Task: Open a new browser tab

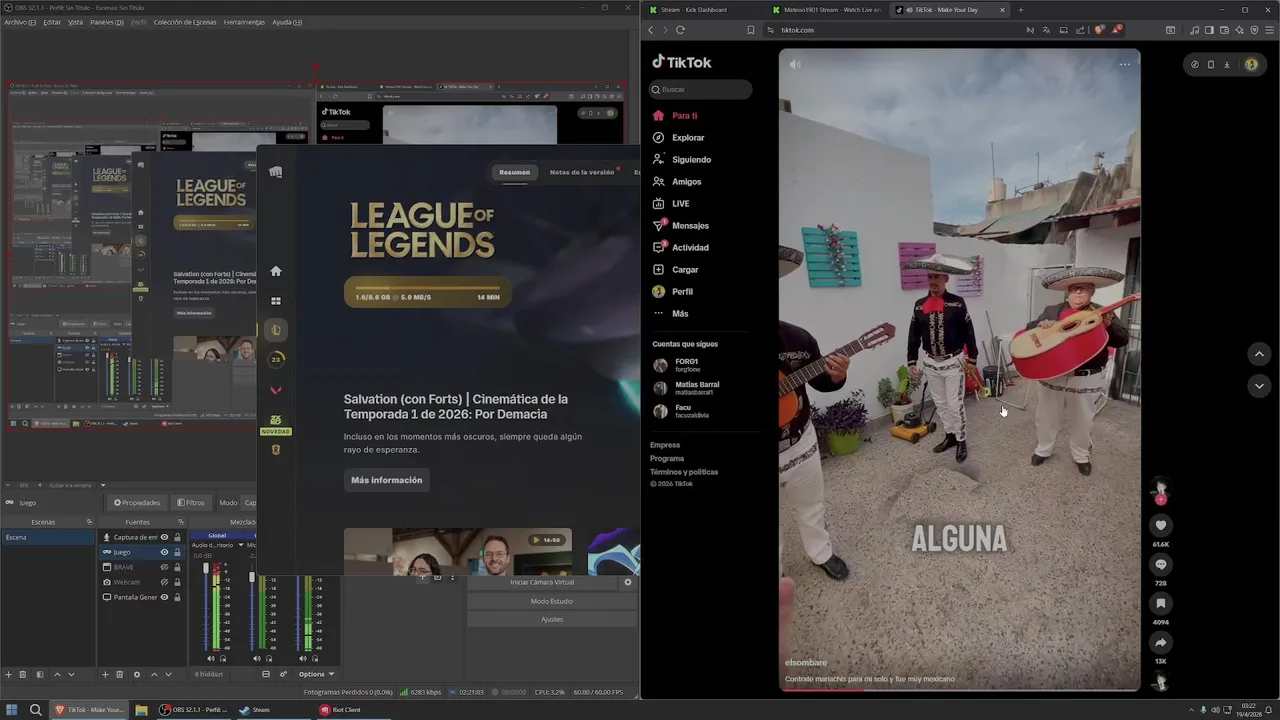Action: click(x=1020, y=10)
